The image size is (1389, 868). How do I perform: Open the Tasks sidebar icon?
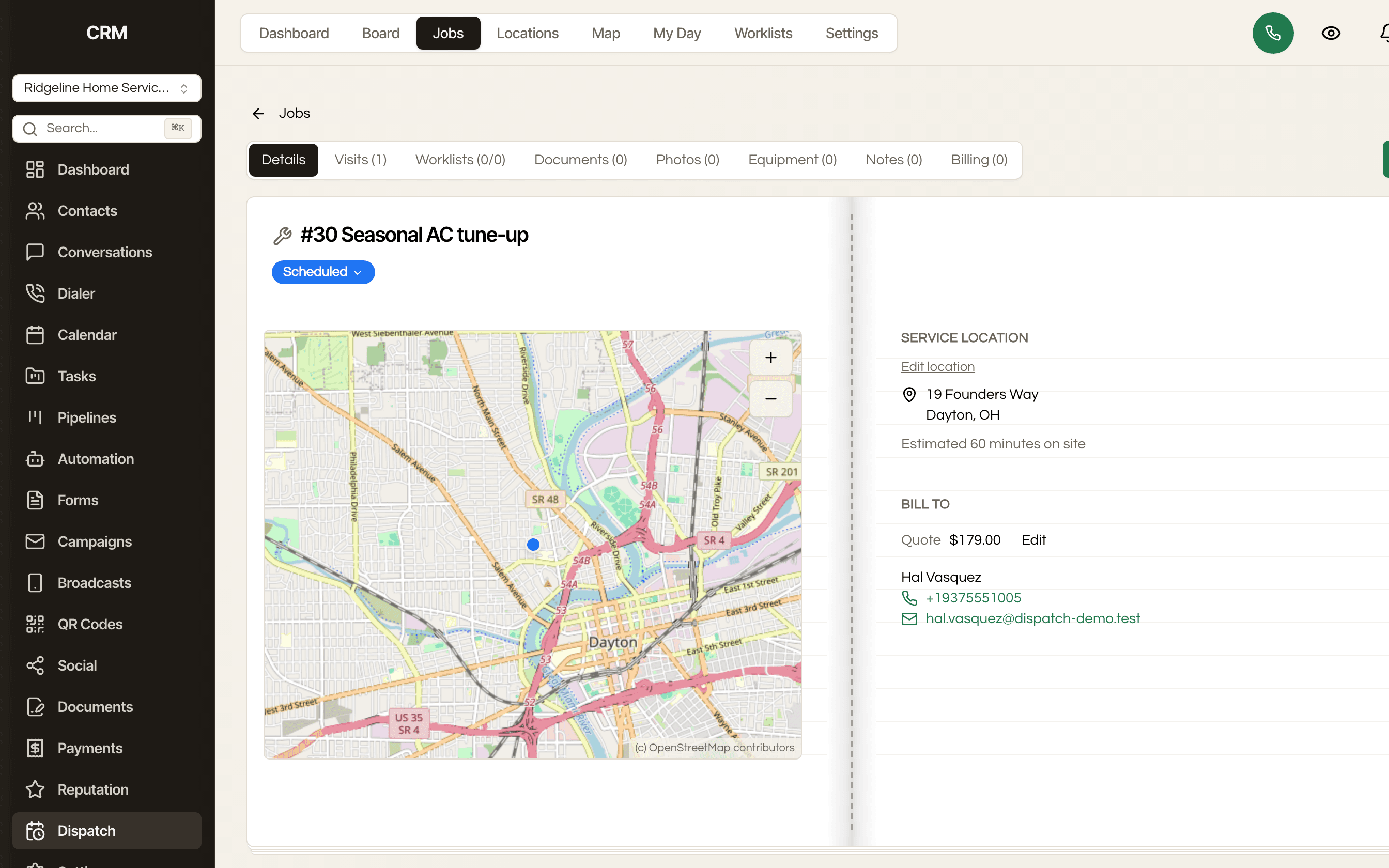(x=35, y=376)
